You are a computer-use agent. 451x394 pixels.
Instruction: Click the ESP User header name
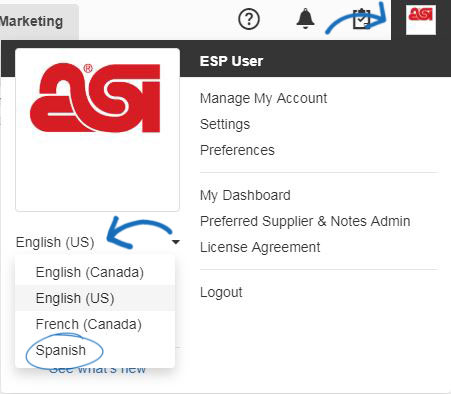231,61
